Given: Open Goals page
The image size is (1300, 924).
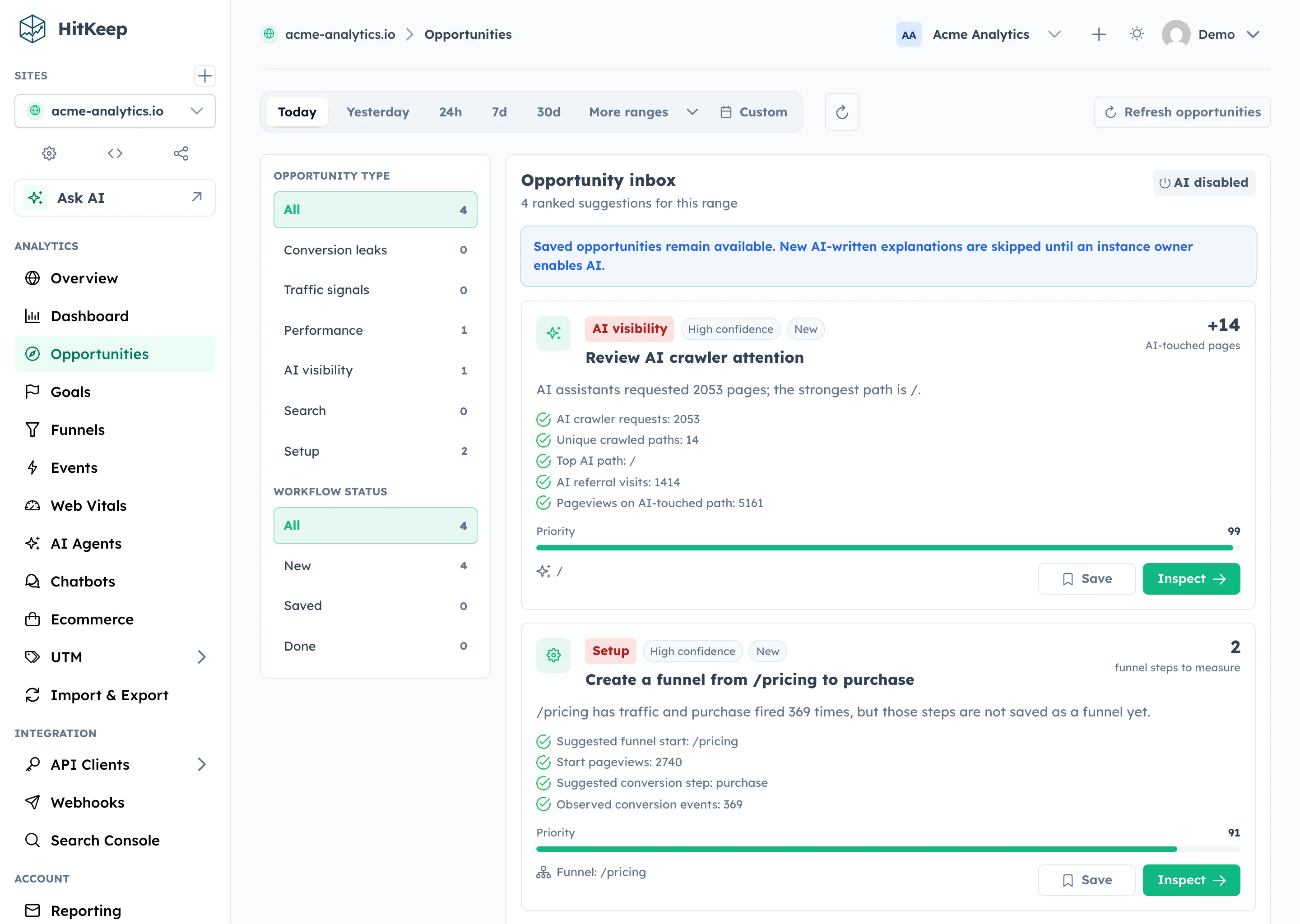Looking at the screenshot, I should [115, 392].
